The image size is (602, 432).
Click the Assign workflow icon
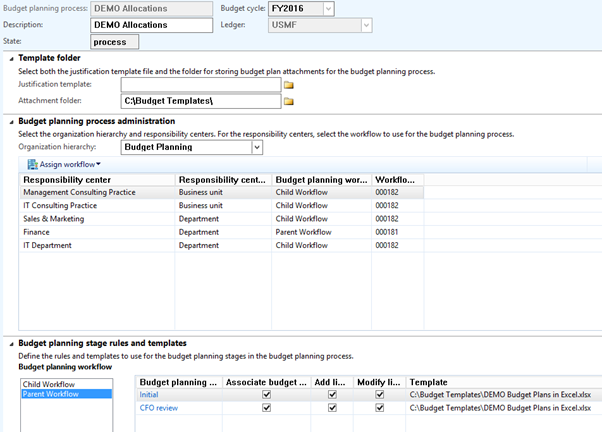pyautogui.click(x=32, y=164)
